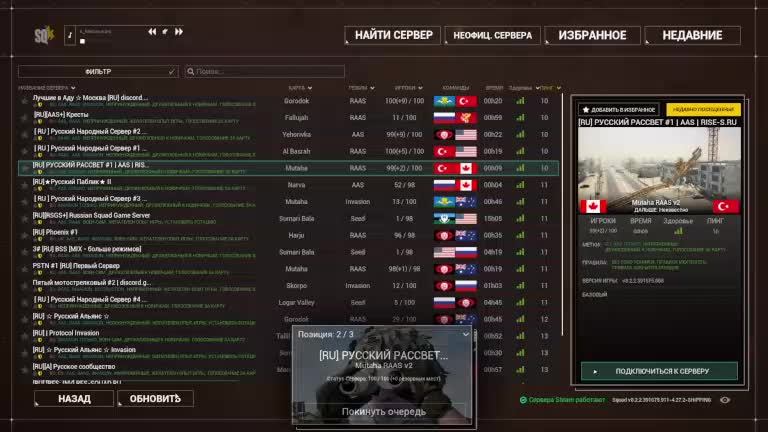768x432 pixels.
Task: Click the НЕДАВНО ПОСЕЩЕННЫЕ yellow badge
Action: 703,110
